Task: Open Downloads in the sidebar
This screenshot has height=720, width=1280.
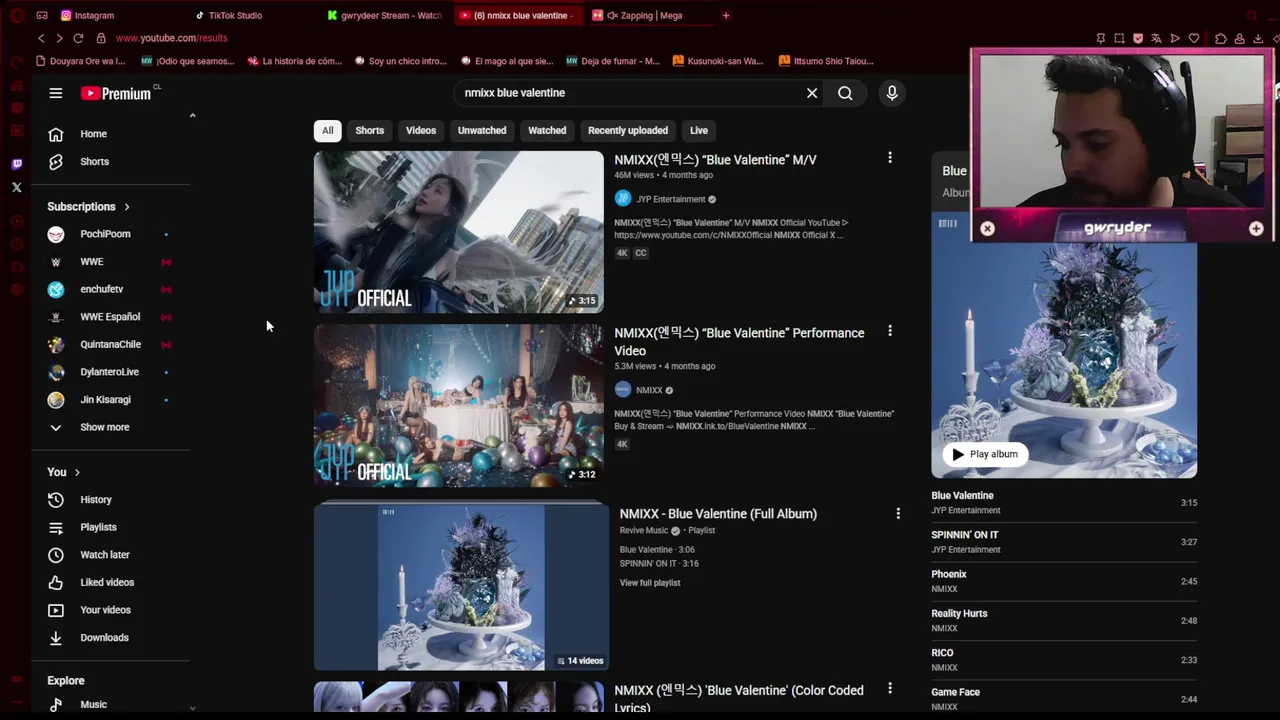Action: click(104, 637)
